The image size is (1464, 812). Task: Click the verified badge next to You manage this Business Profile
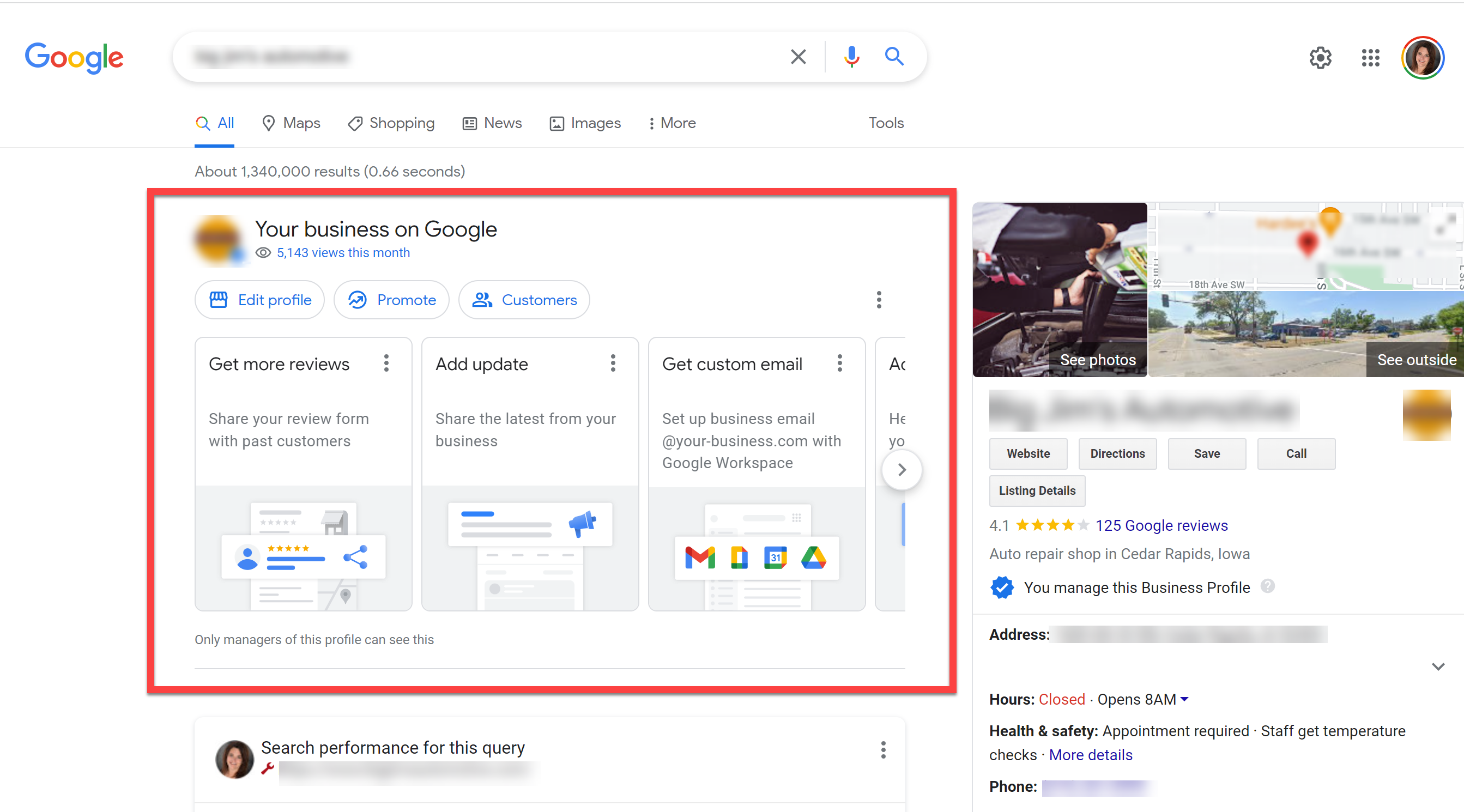(1001, 587)
